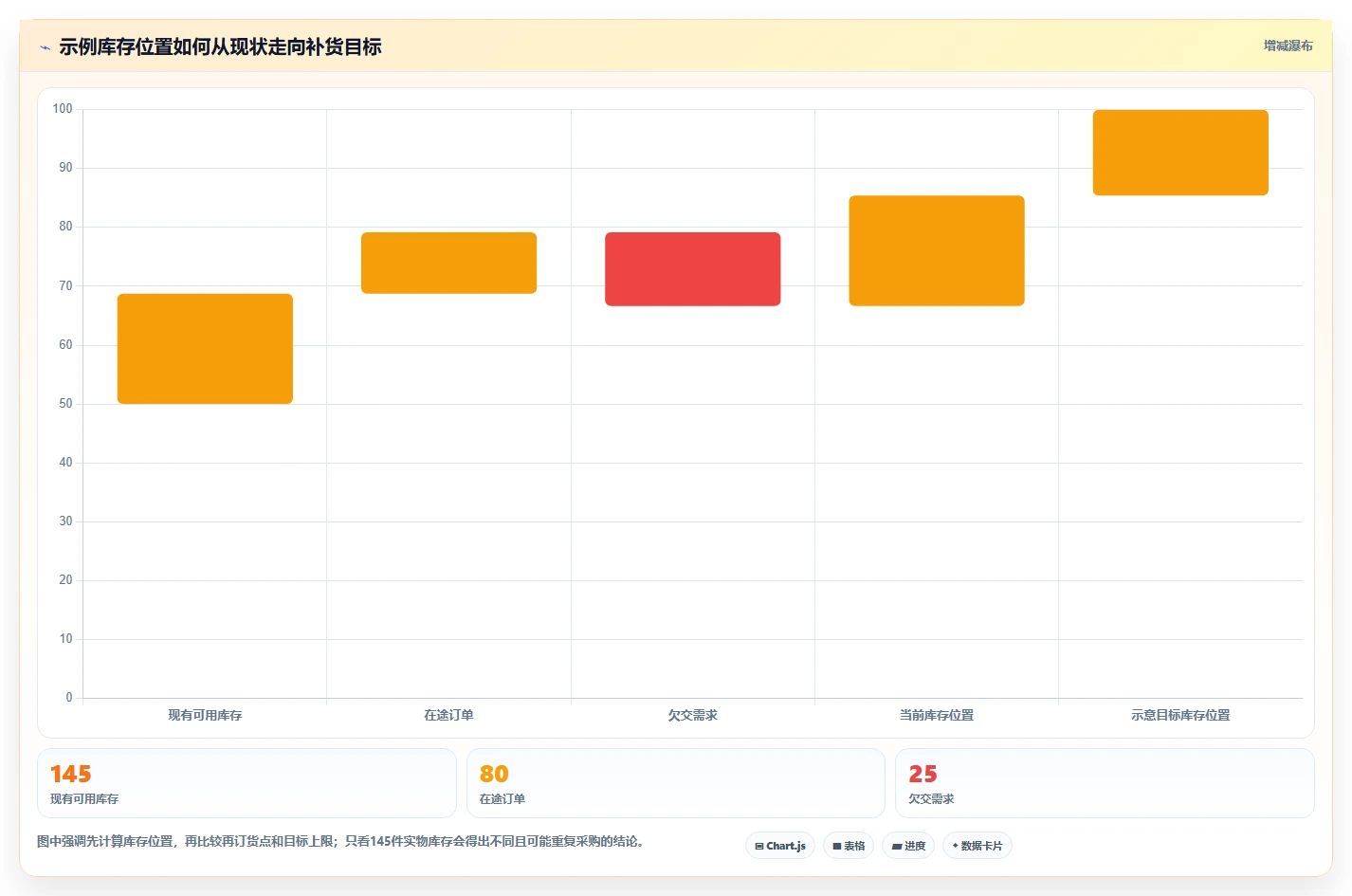1352x896 pixels.
Task: Click x-axis label 欠交需求
Action: [x=693, y=715]
